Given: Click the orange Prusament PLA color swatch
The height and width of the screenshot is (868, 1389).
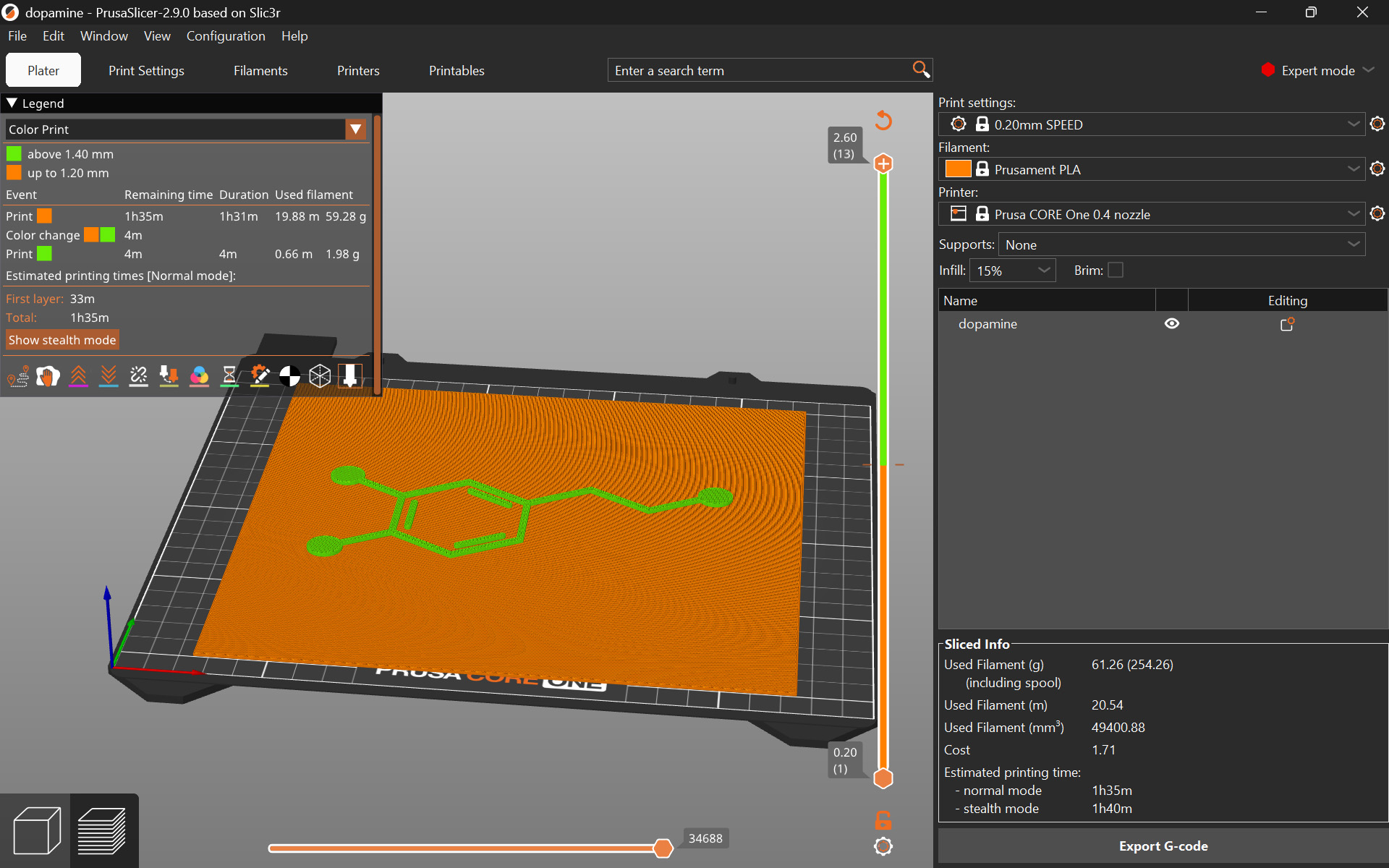Looking at the screenshot, I should click(x=958, y=169).
